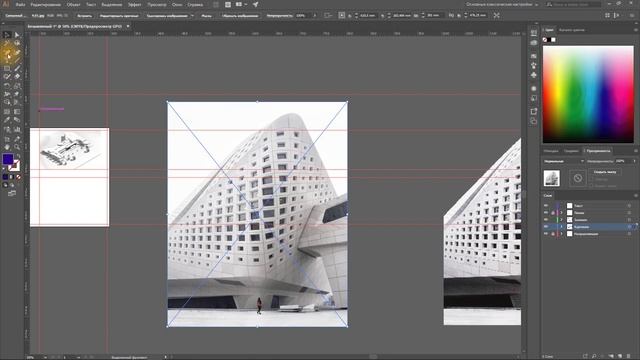The width and height of the screenshot is (640, 360).
Task: Click the Создать маску button
Action: tap(605, 172)
